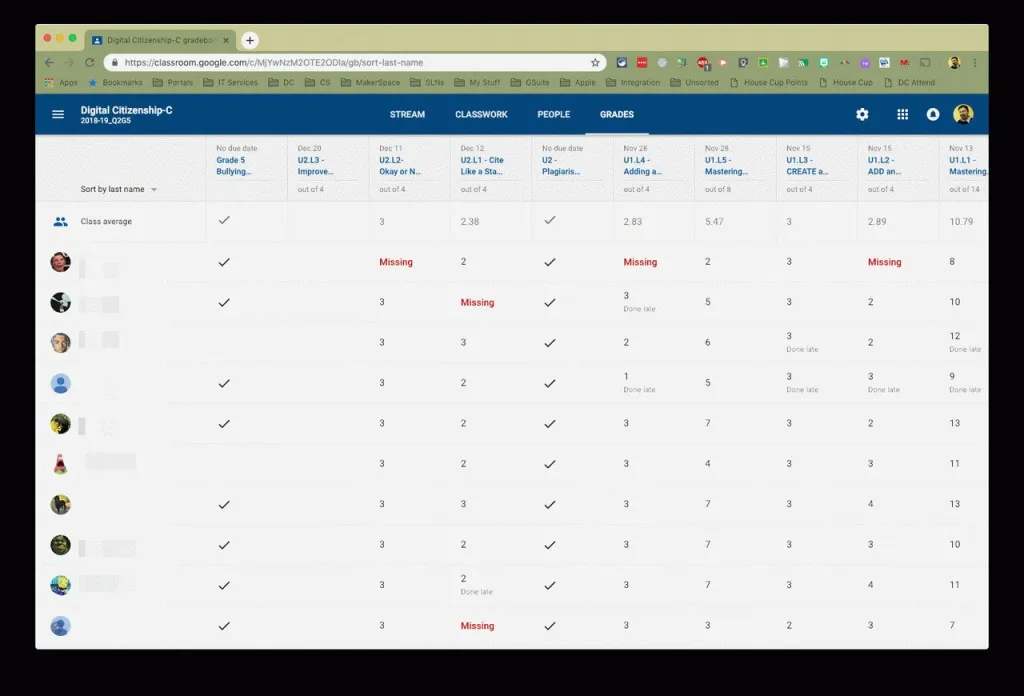This screenshot has height=696, width=1024.
Task: Switch to the Stream tab
Action: pyautogui.click(x=407, y=115)
